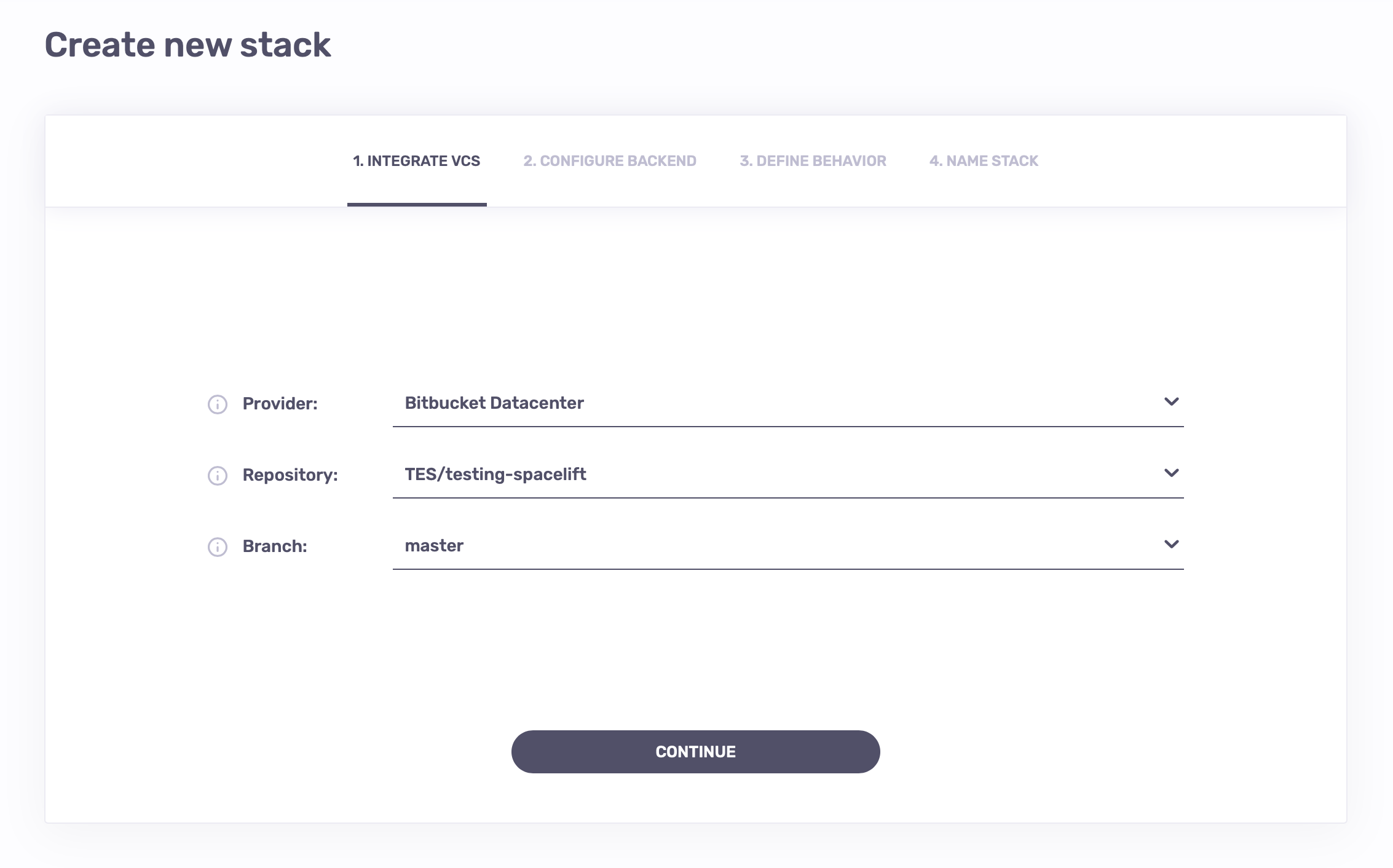Screen dimensions: 1393x868
Task: Switch to the CONFIGURE BACKEND step
Action: (610, 160)
